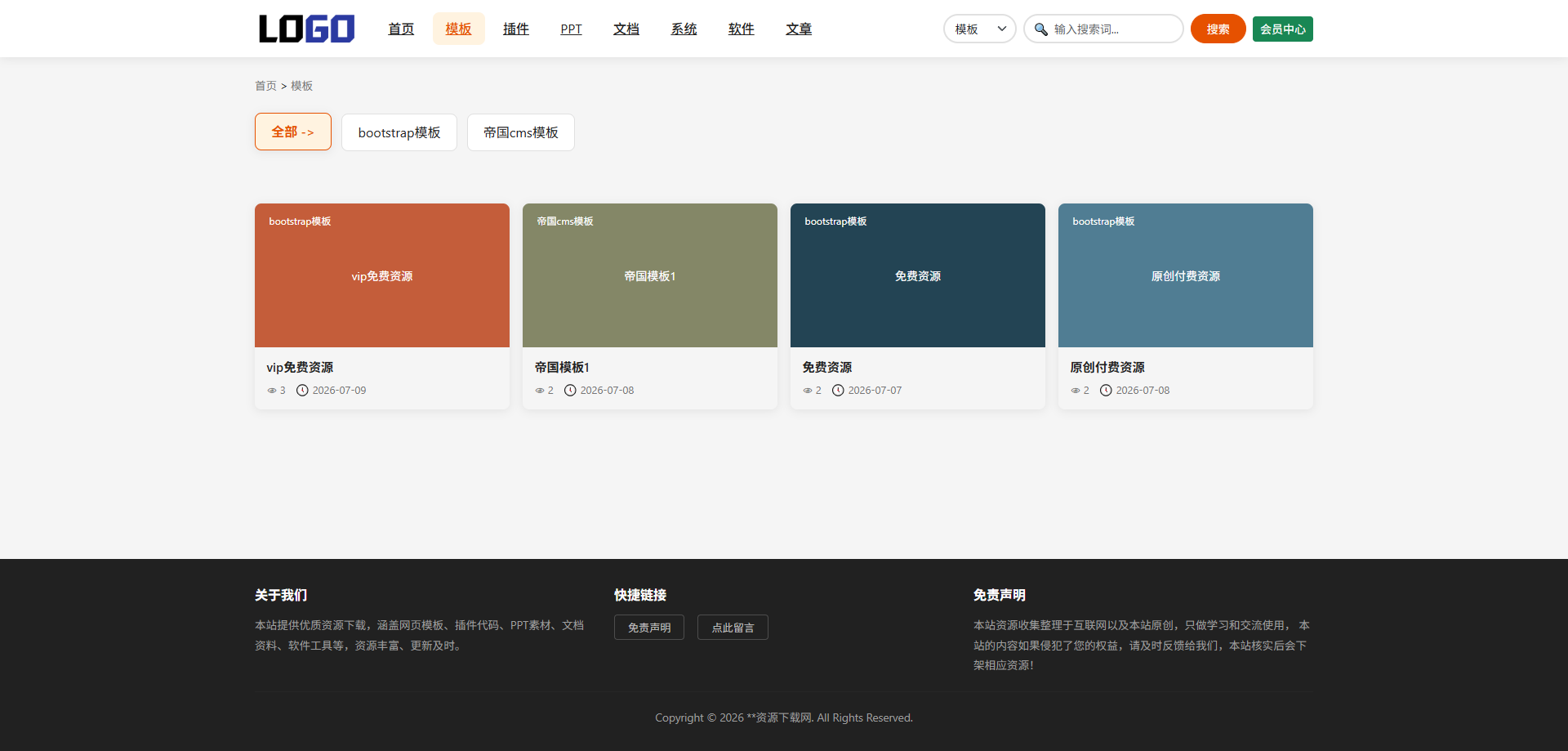This screenshot has width=1568, height=751.
Task: Open the 免费资源 dark blue thumbnail
Action: tap(918, 275)
